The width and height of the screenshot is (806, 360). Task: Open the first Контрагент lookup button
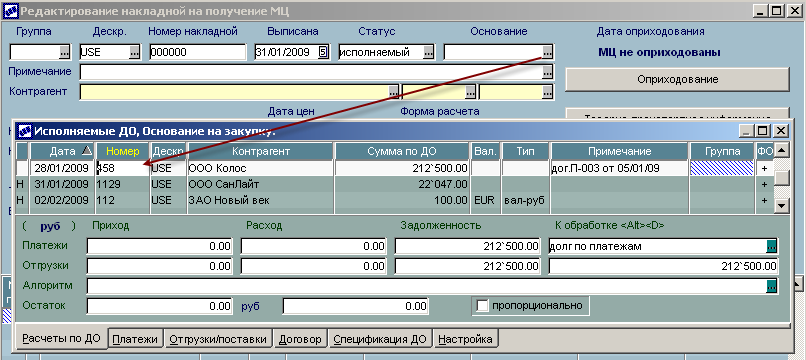[x=394, y=92]
